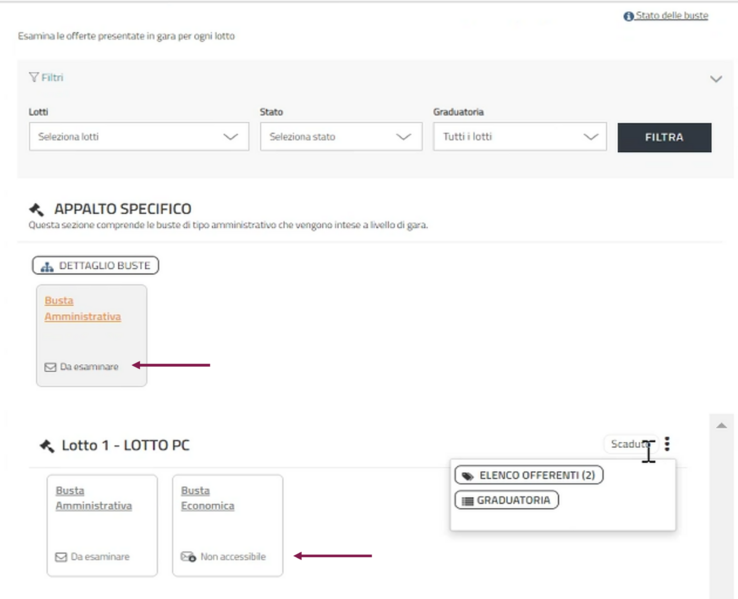Open the orange Busta Amministrativa link

pos(82,308)
